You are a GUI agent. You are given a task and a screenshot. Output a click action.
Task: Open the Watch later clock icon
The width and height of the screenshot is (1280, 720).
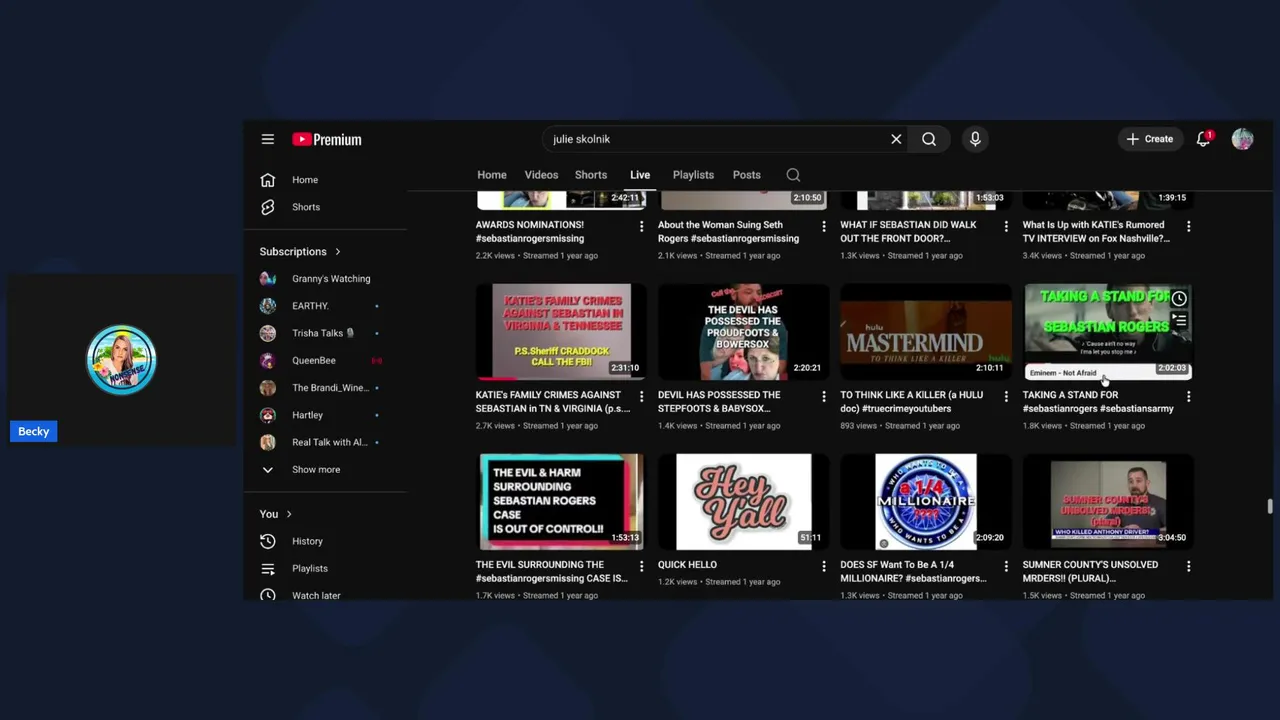coord(268,595)
